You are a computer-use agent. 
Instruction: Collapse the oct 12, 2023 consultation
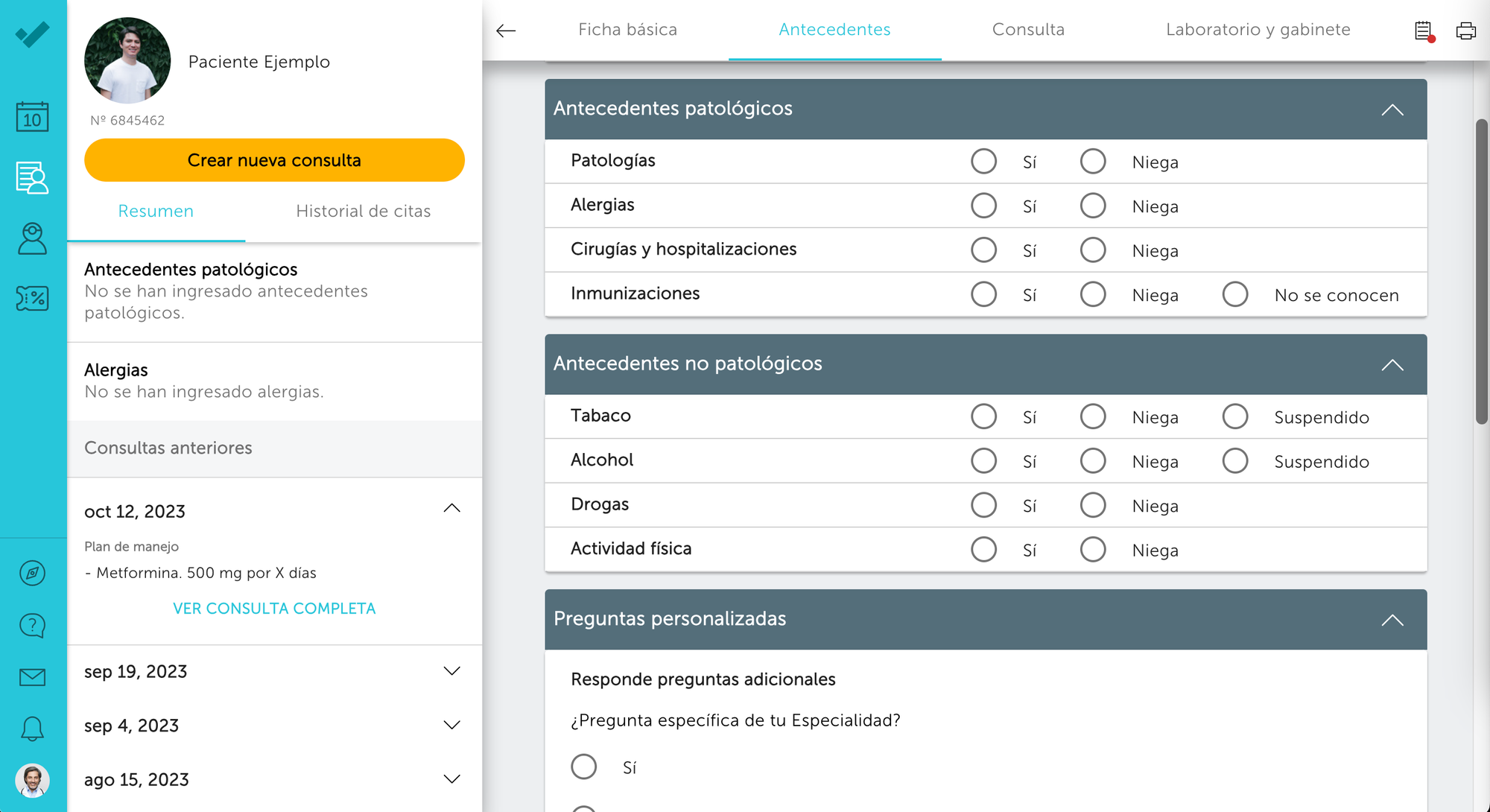451,509
